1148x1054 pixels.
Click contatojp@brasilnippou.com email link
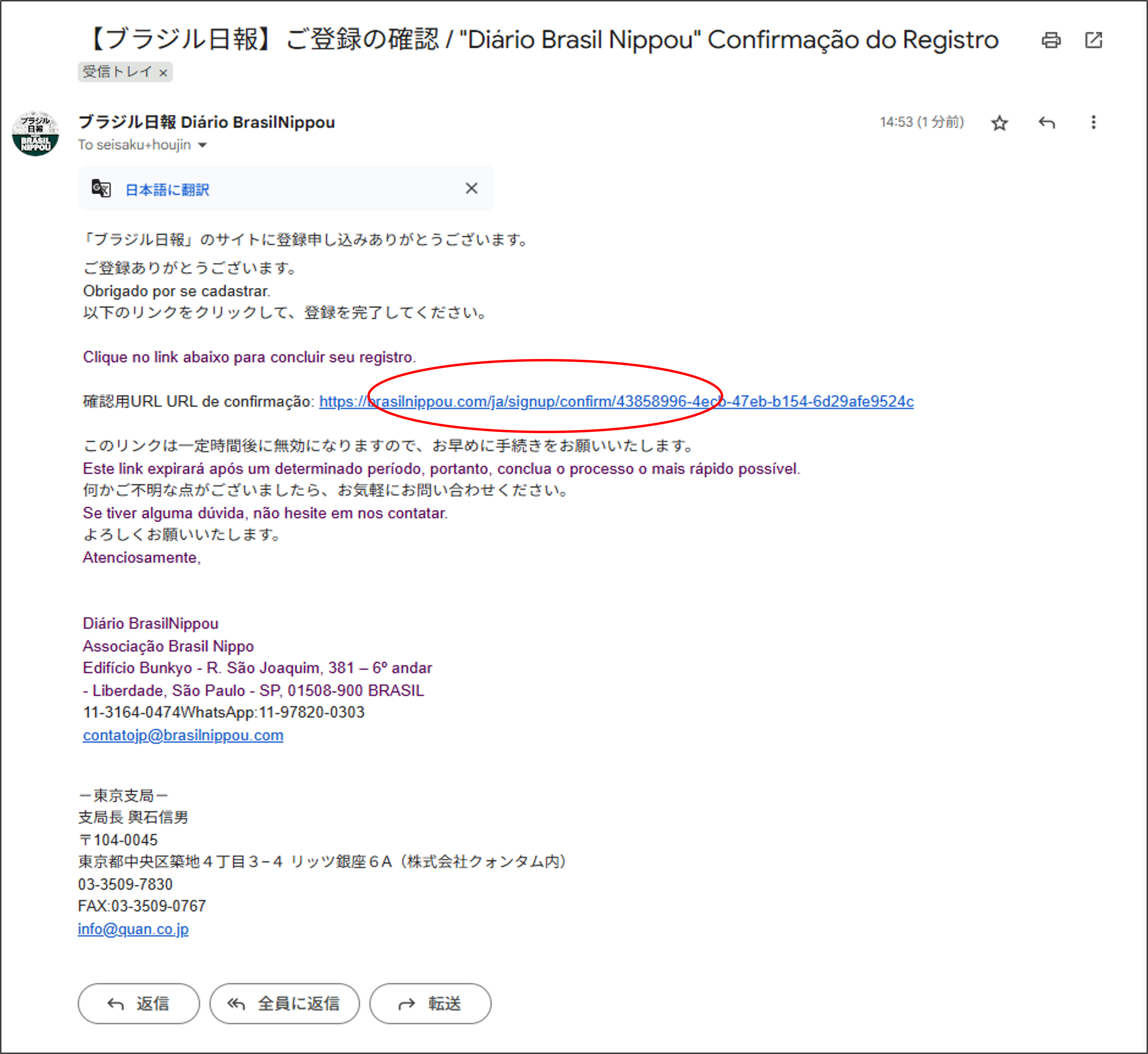point(183,735)
